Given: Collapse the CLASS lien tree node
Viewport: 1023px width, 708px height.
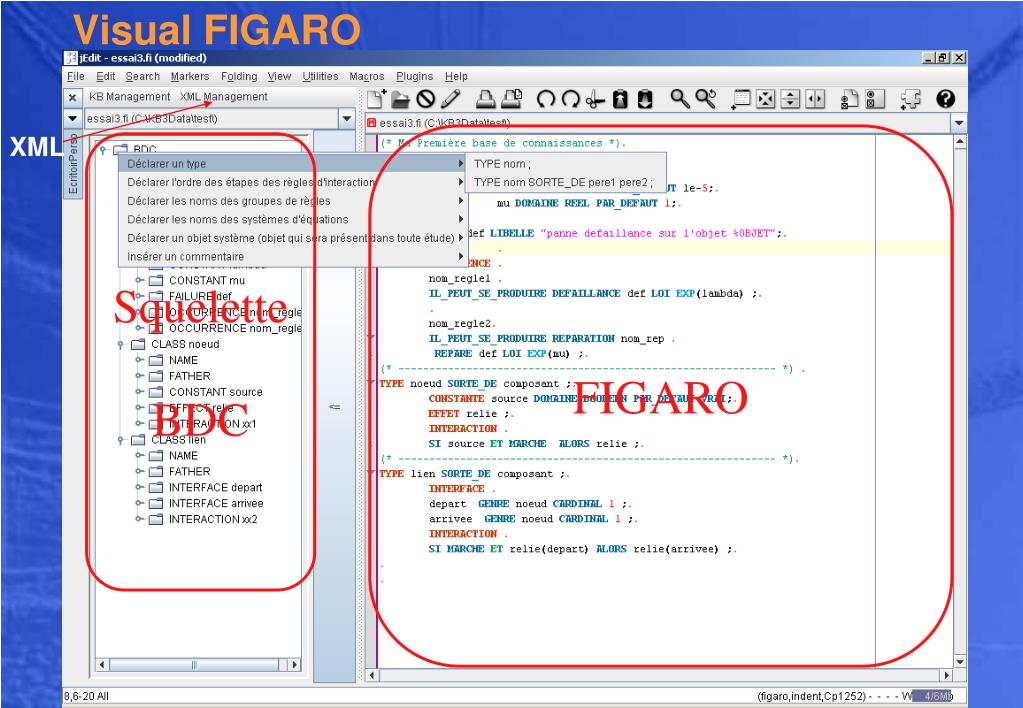Looking at the screenshot, I should (121, 440).
